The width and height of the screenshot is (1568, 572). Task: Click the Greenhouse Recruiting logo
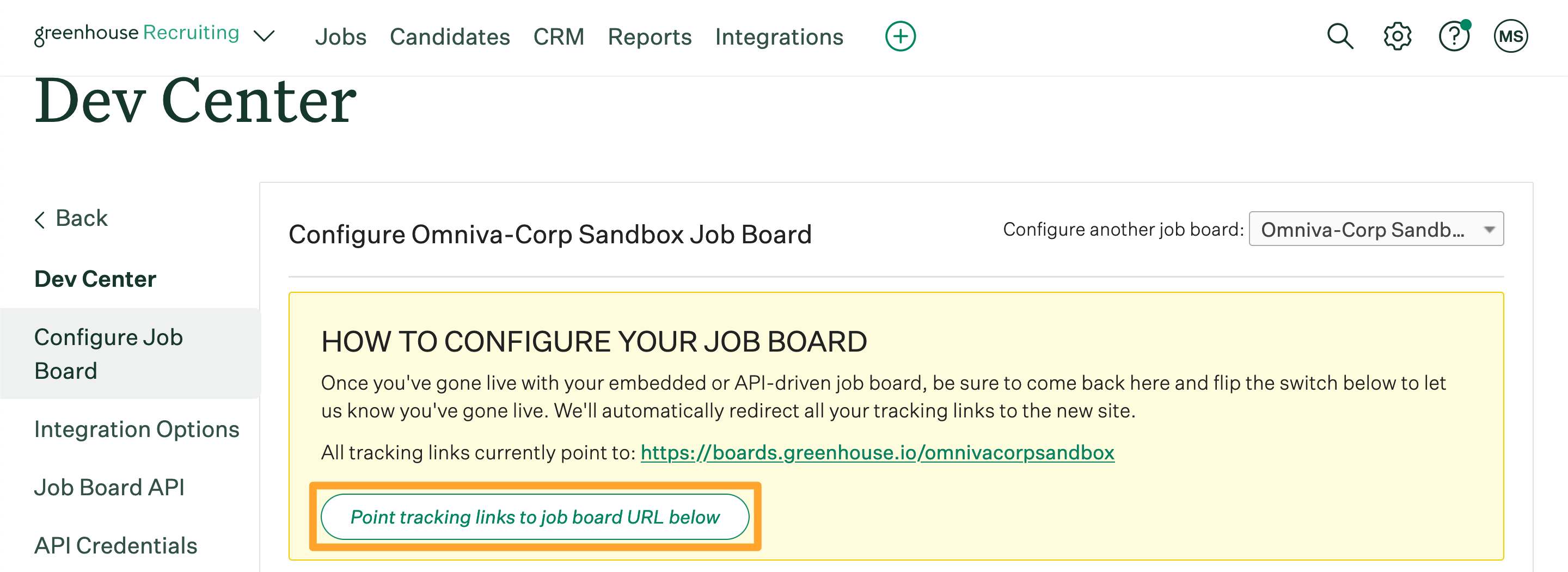tap(136, 34)
